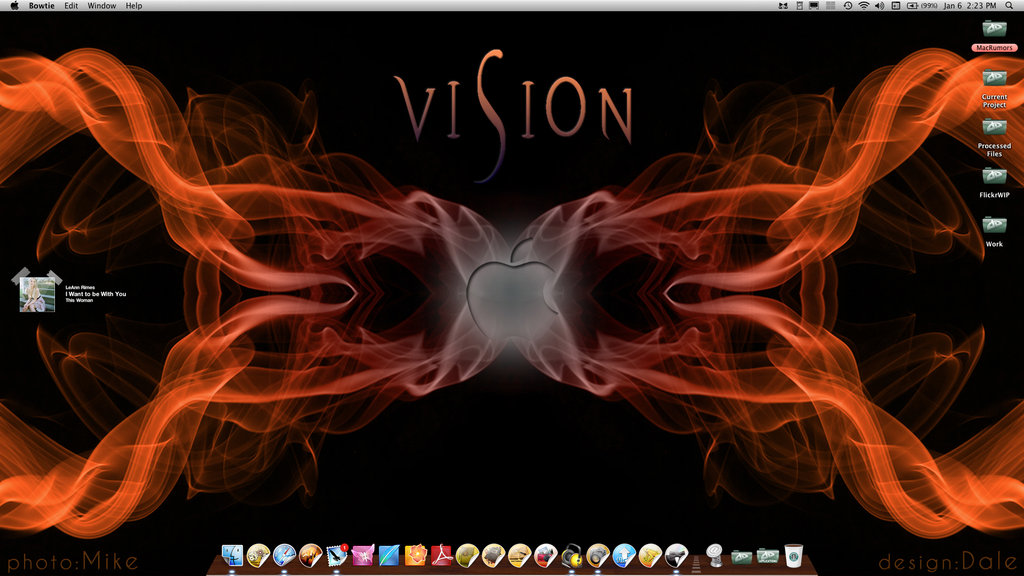Open the Apple menu
The height and width of the screenshot is (576, 1024).
click(14, 5)
